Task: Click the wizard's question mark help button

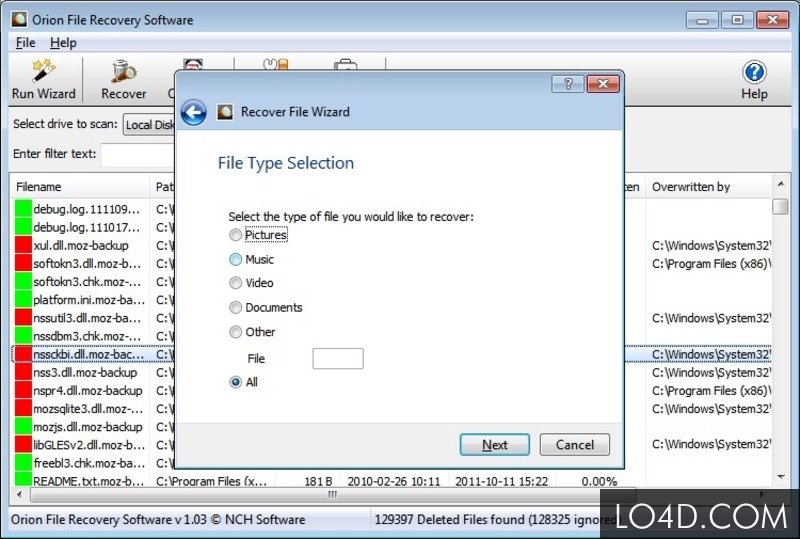Action: (x=568, y=84)
